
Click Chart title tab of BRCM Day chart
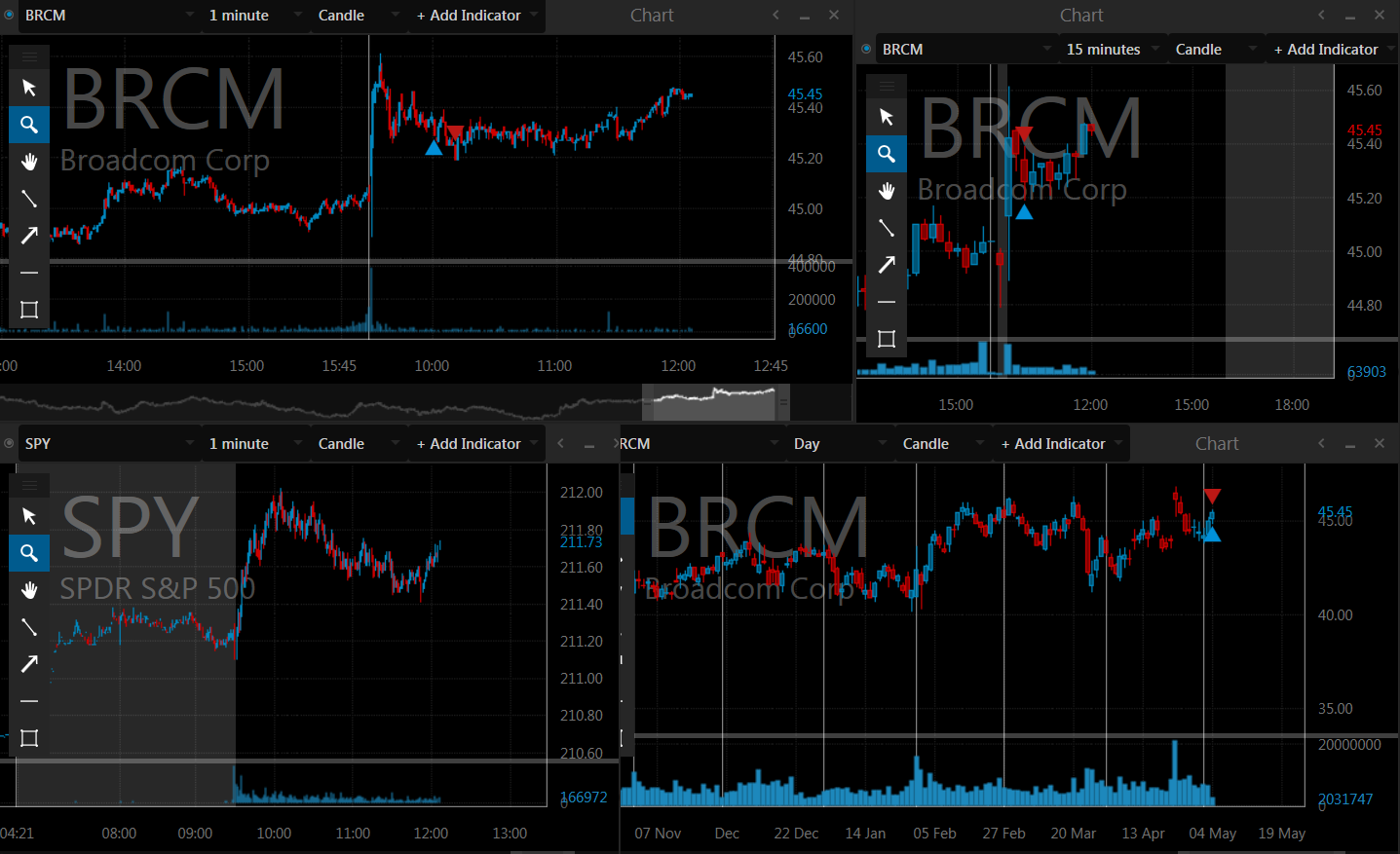pos(1217,443)
